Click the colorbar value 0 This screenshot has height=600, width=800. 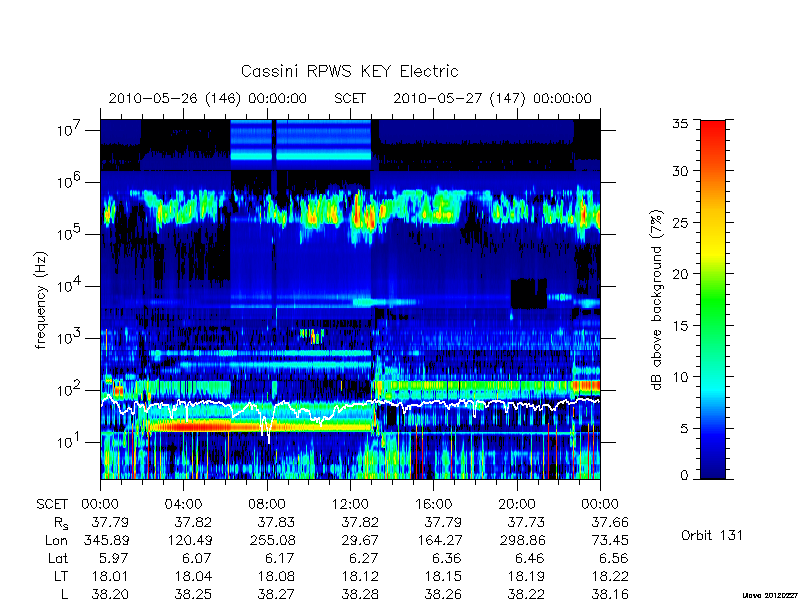point(684,476)
